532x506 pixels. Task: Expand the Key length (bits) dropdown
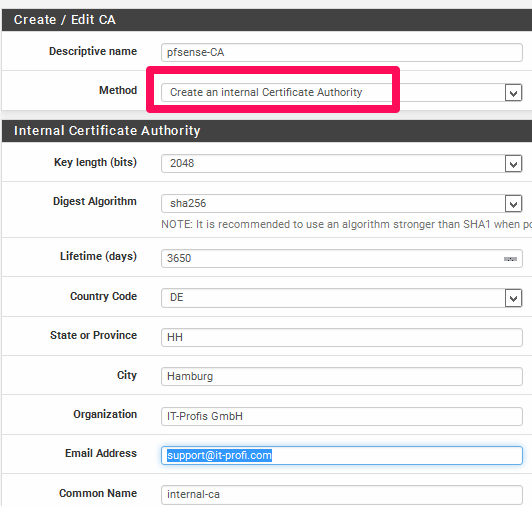342,164
